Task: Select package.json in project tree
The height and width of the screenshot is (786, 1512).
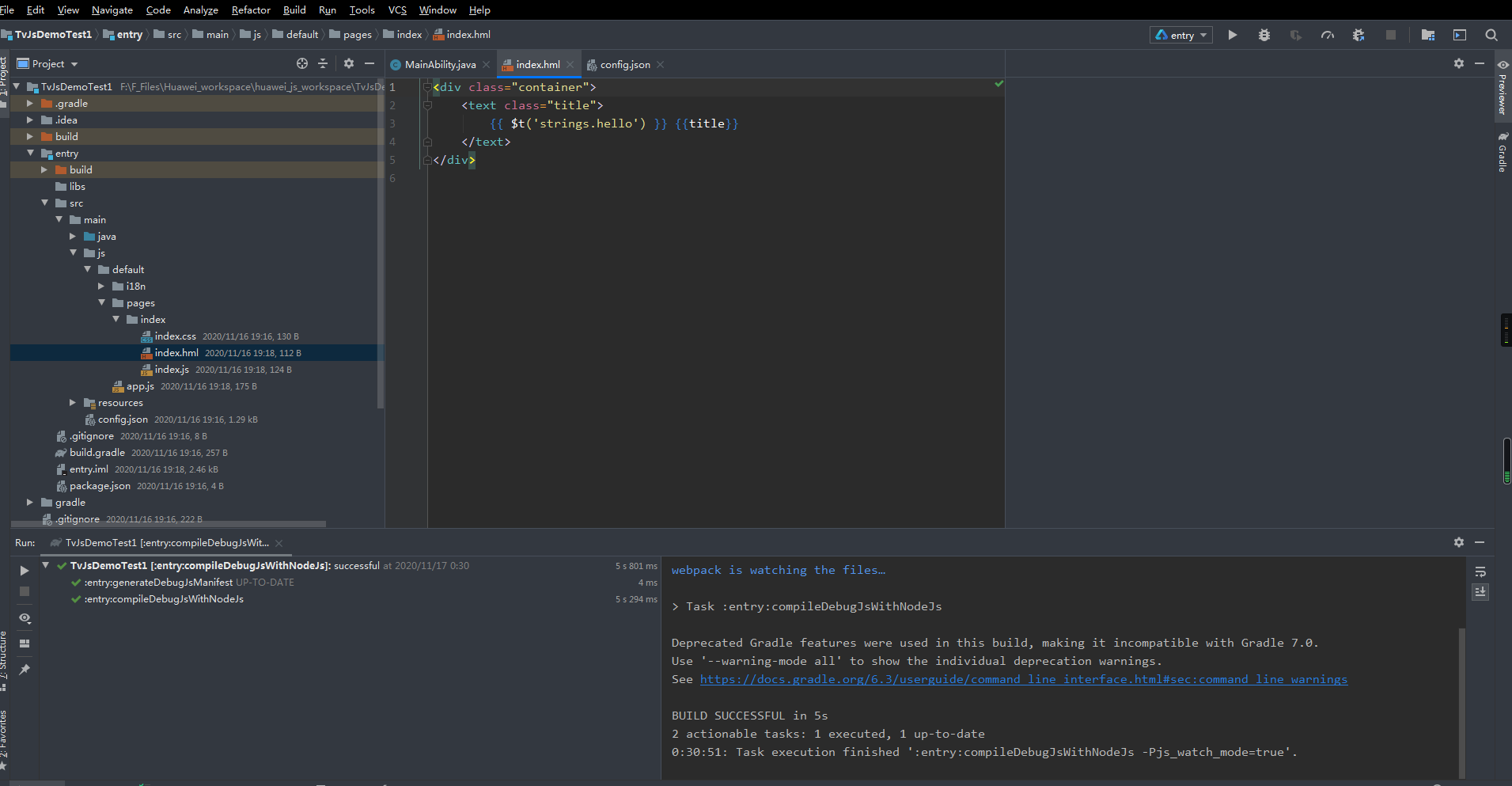Action: click(x=100, y=486)
